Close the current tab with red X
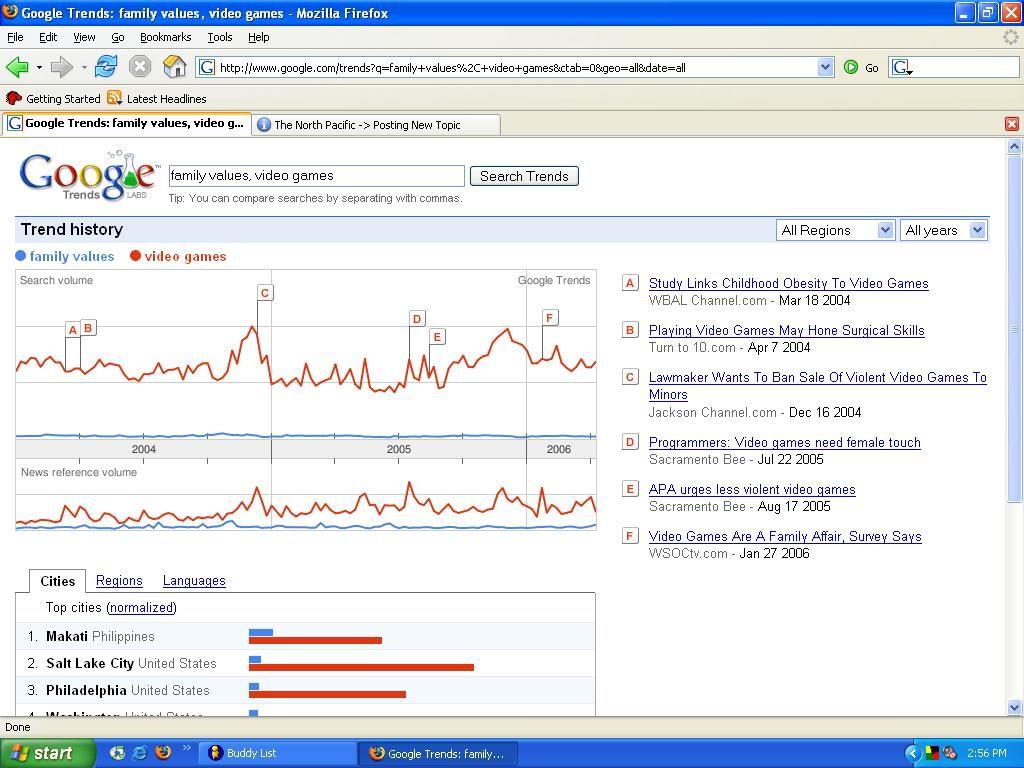Viewport: 1024px width, 768px height. pyautogui.click(x=1012, y=124)
